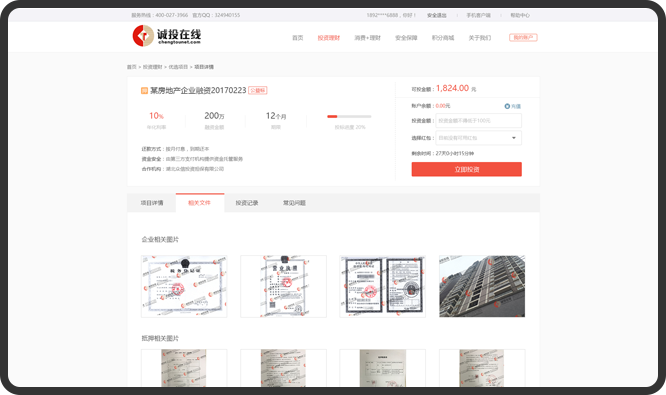Click the blue 充值 recharge icon
The image size is (666, 395).
click(507, 106)
